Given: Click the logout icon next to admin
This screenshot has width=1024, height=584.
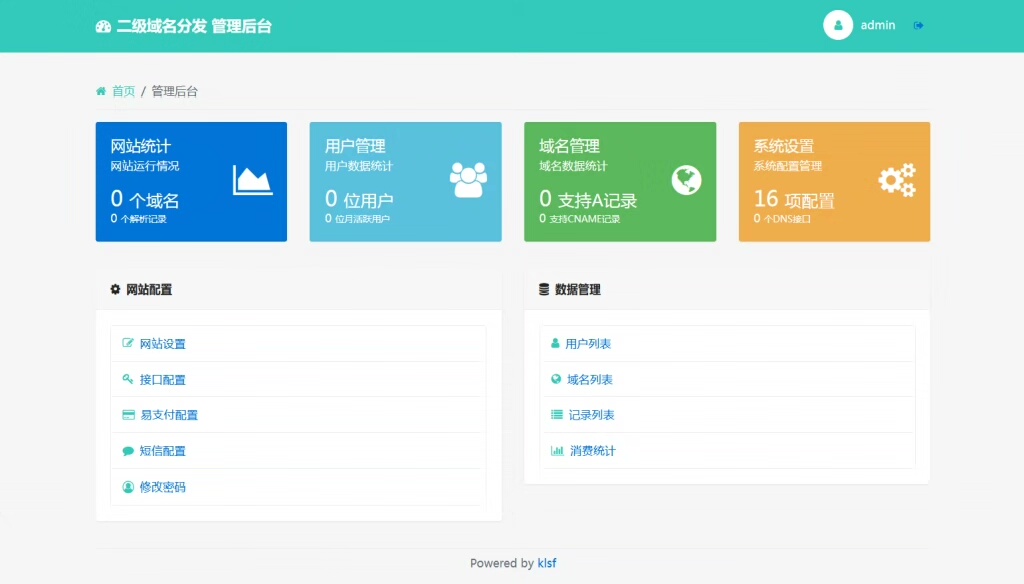Looking at the screenshot, I should click(918, 26).
